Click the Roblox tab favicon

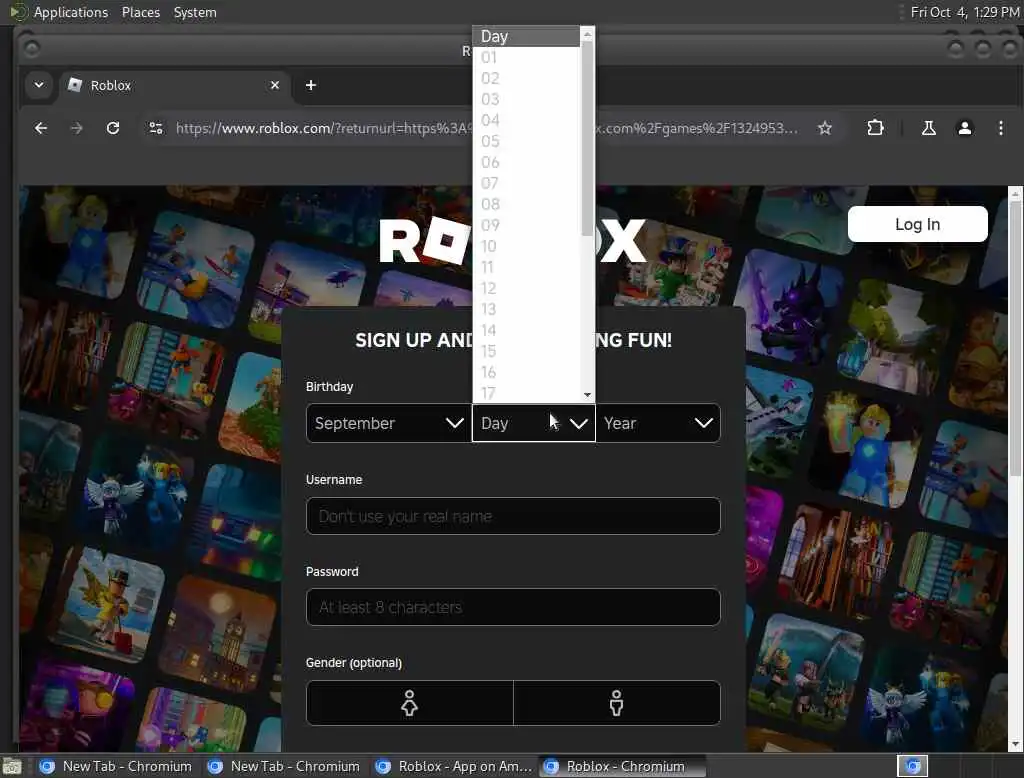tap(75, 85)
